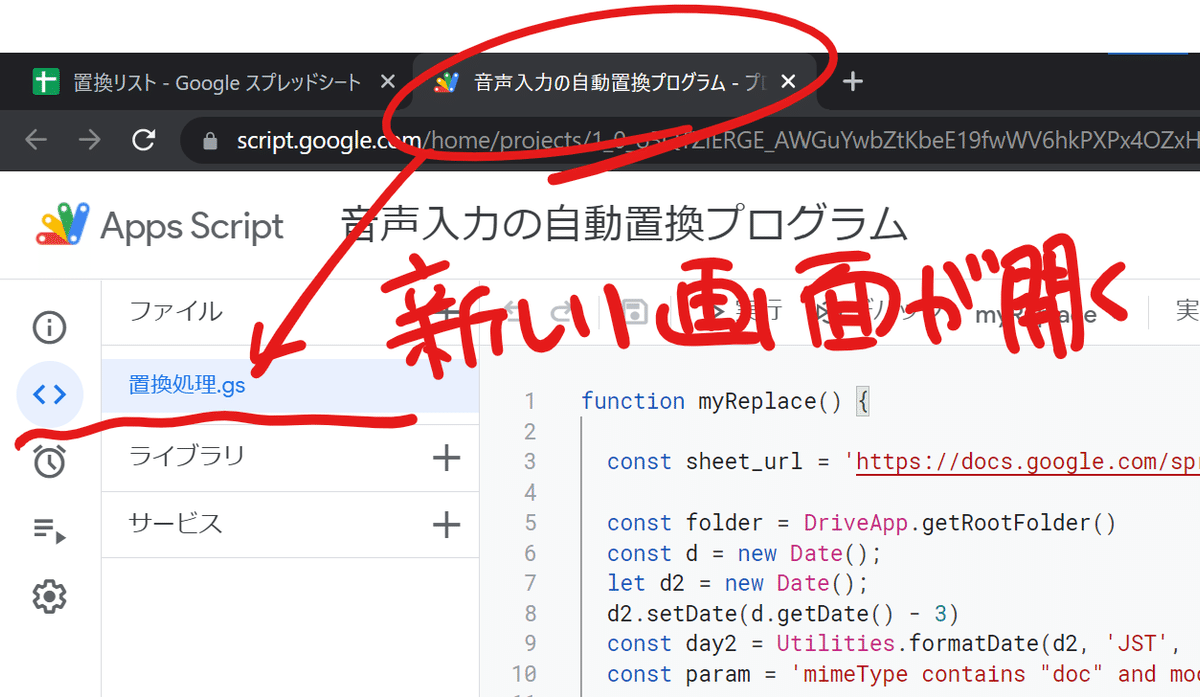Click code line const d = new Date()
Screen dimensions: 1200x697
pyautogui.click(x=743, y=553)
